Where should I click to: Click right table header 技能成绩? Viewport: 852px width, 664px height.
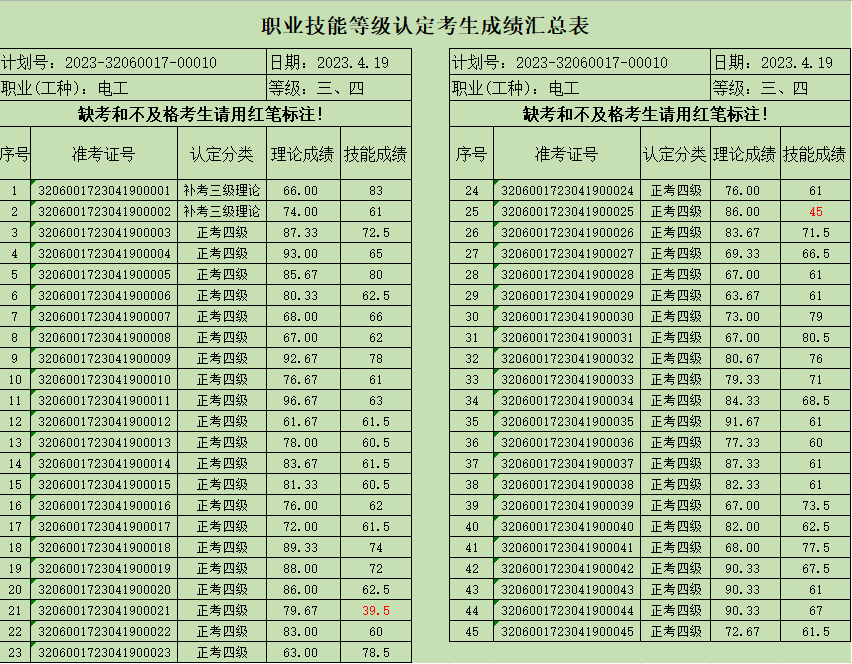point(815,154)
